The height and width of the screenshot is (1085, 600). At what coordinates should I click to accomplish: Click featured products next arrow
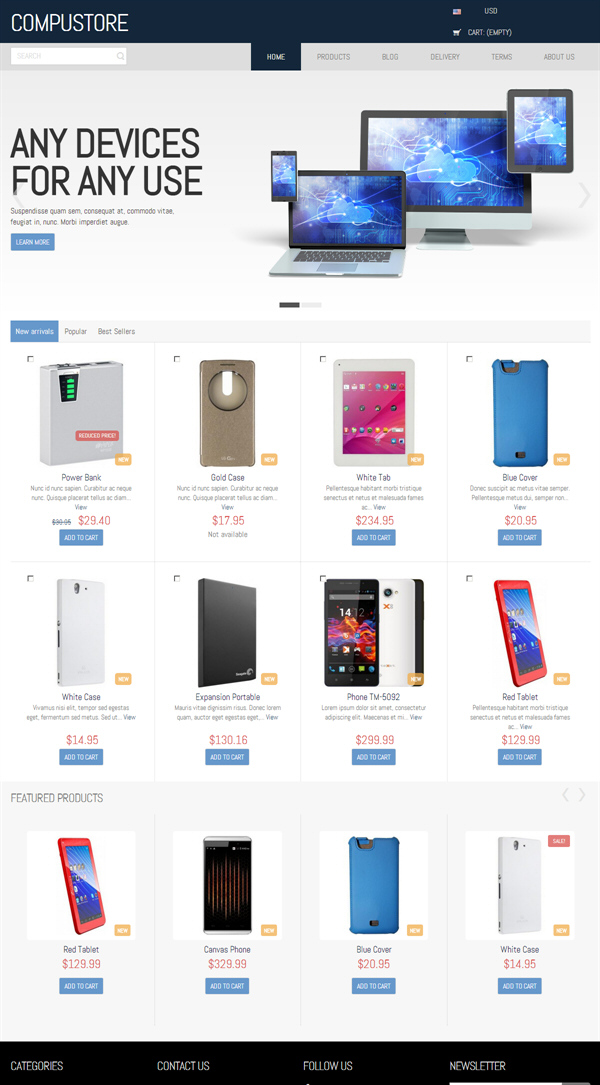point(582,794)
